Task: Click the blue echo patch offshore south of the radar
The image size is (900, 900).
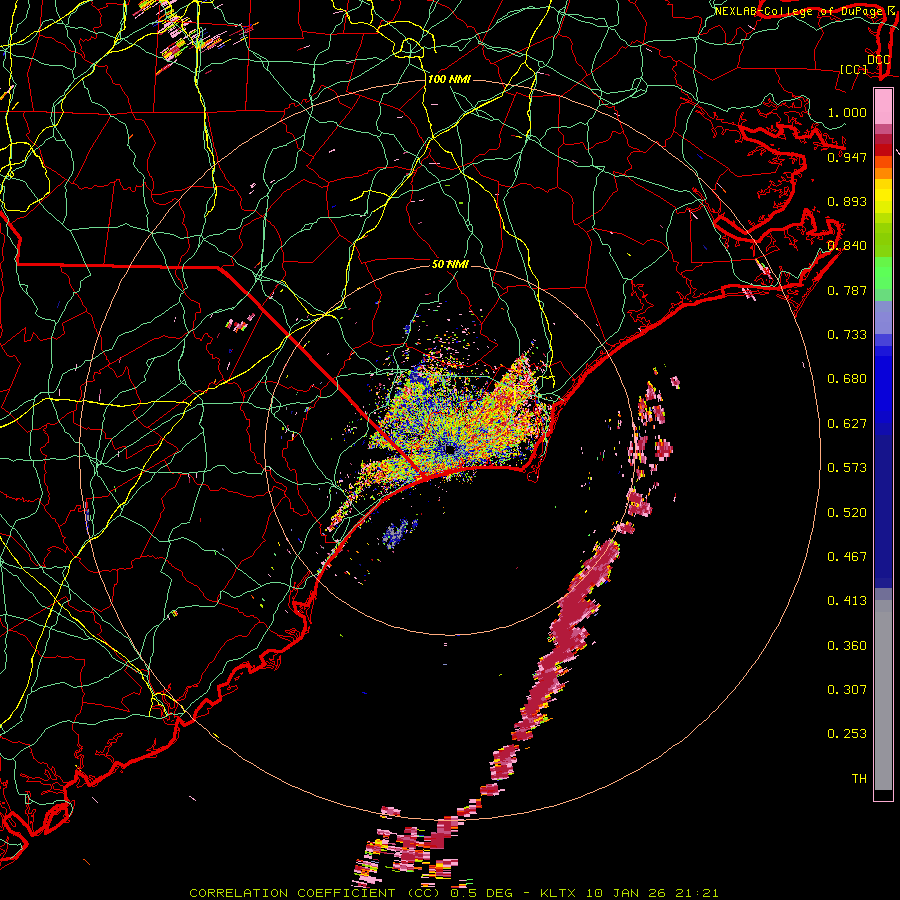Action: click(398, 533)
